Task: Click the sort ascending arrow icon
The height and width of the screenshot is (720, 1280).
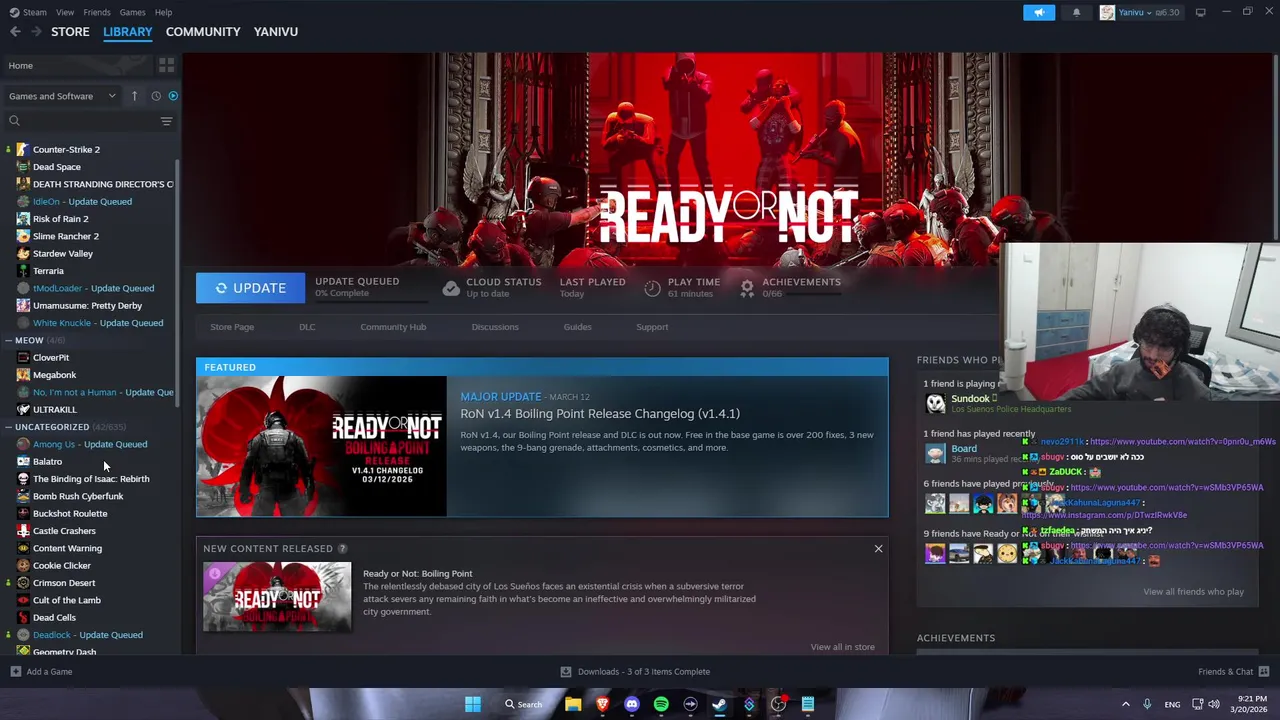Action: pyautogui.click(x=135, y=96)
